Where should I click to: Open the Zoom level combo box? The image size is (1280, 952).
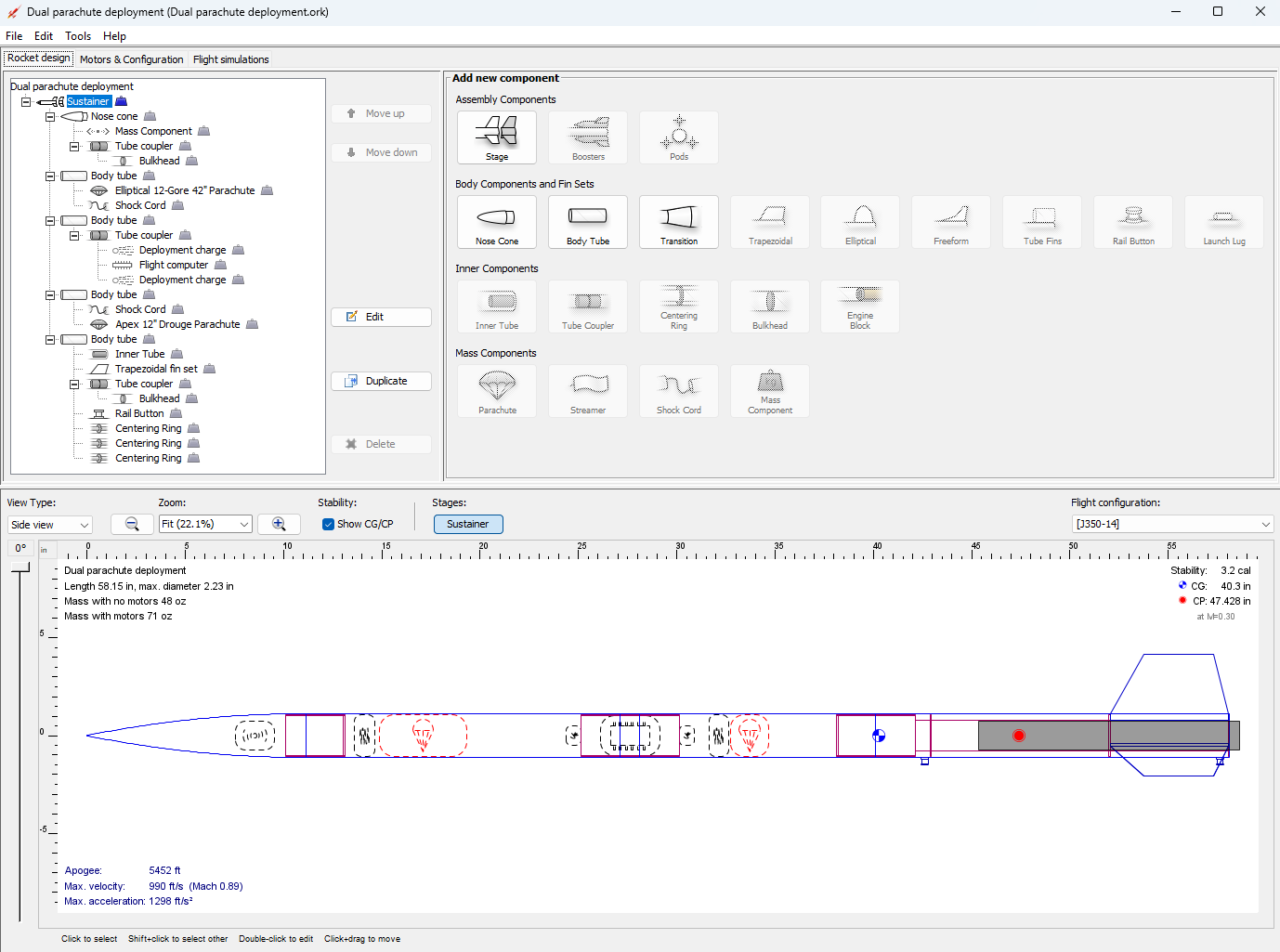pyautogui.click(x=205, y=524)
